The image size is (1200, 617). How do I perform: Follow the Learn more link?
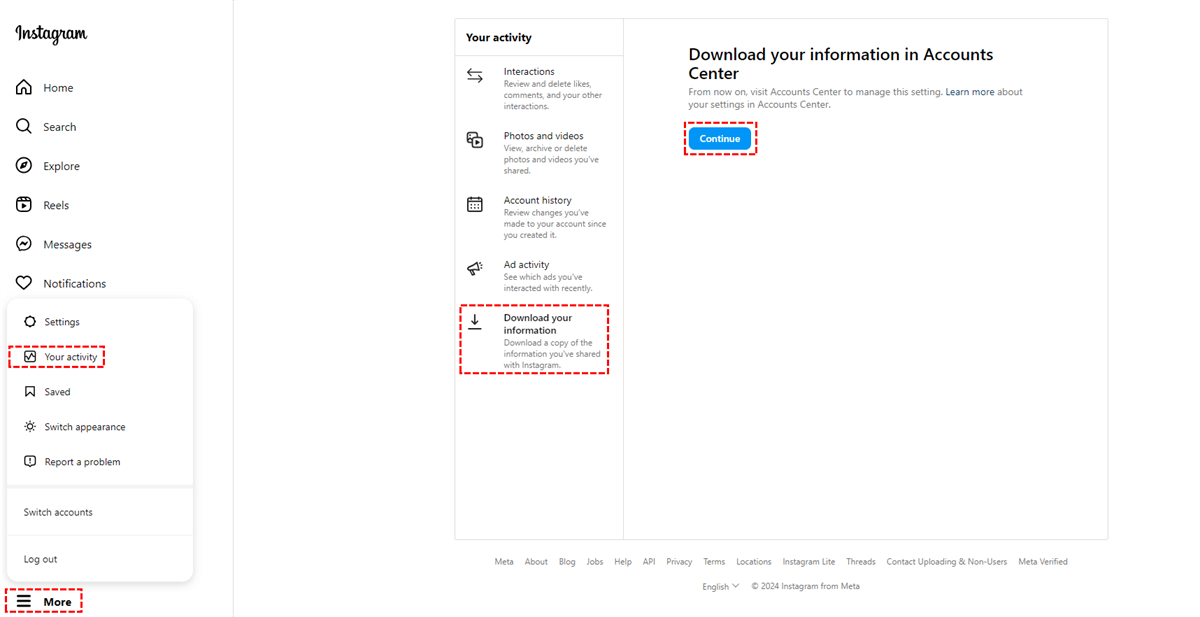click(x=970, y=92)
